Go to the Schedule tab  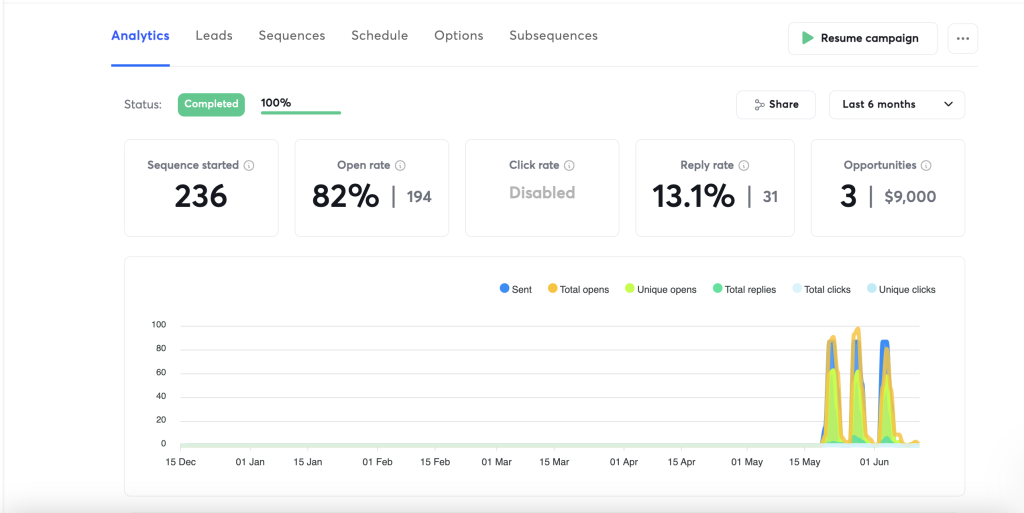379,36
